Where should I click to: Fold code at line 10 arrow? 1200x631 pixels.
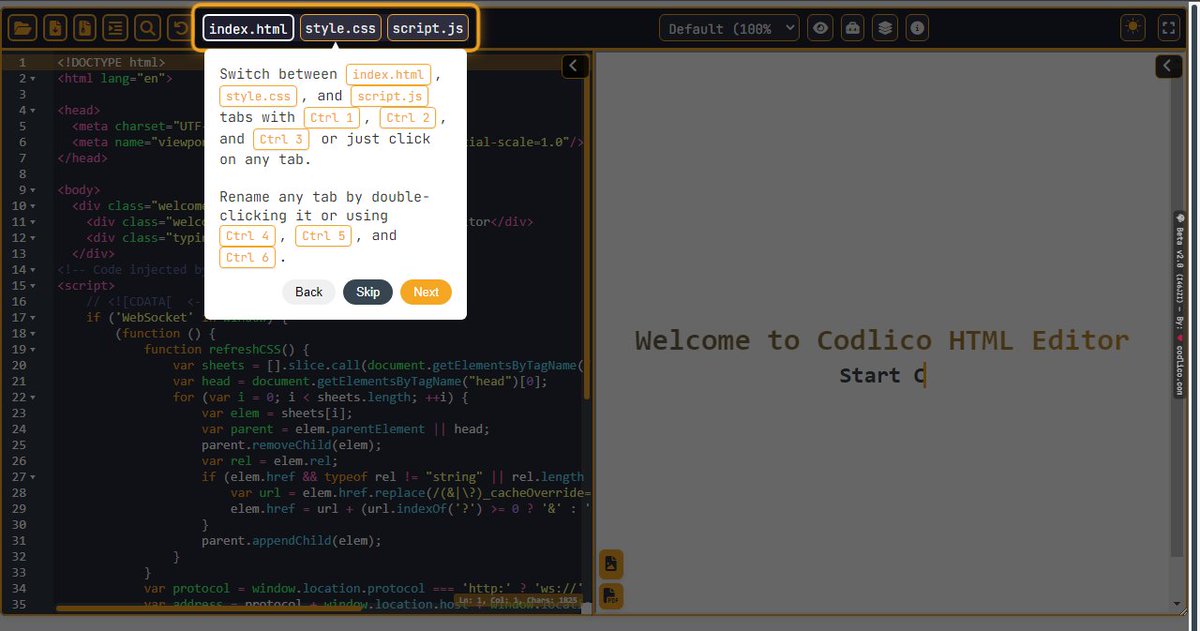coord(34,206)
